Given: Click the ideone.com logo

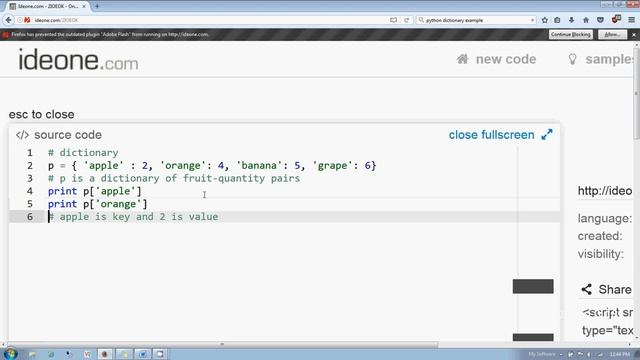Looking at the screenshot, I should point(78,60).
